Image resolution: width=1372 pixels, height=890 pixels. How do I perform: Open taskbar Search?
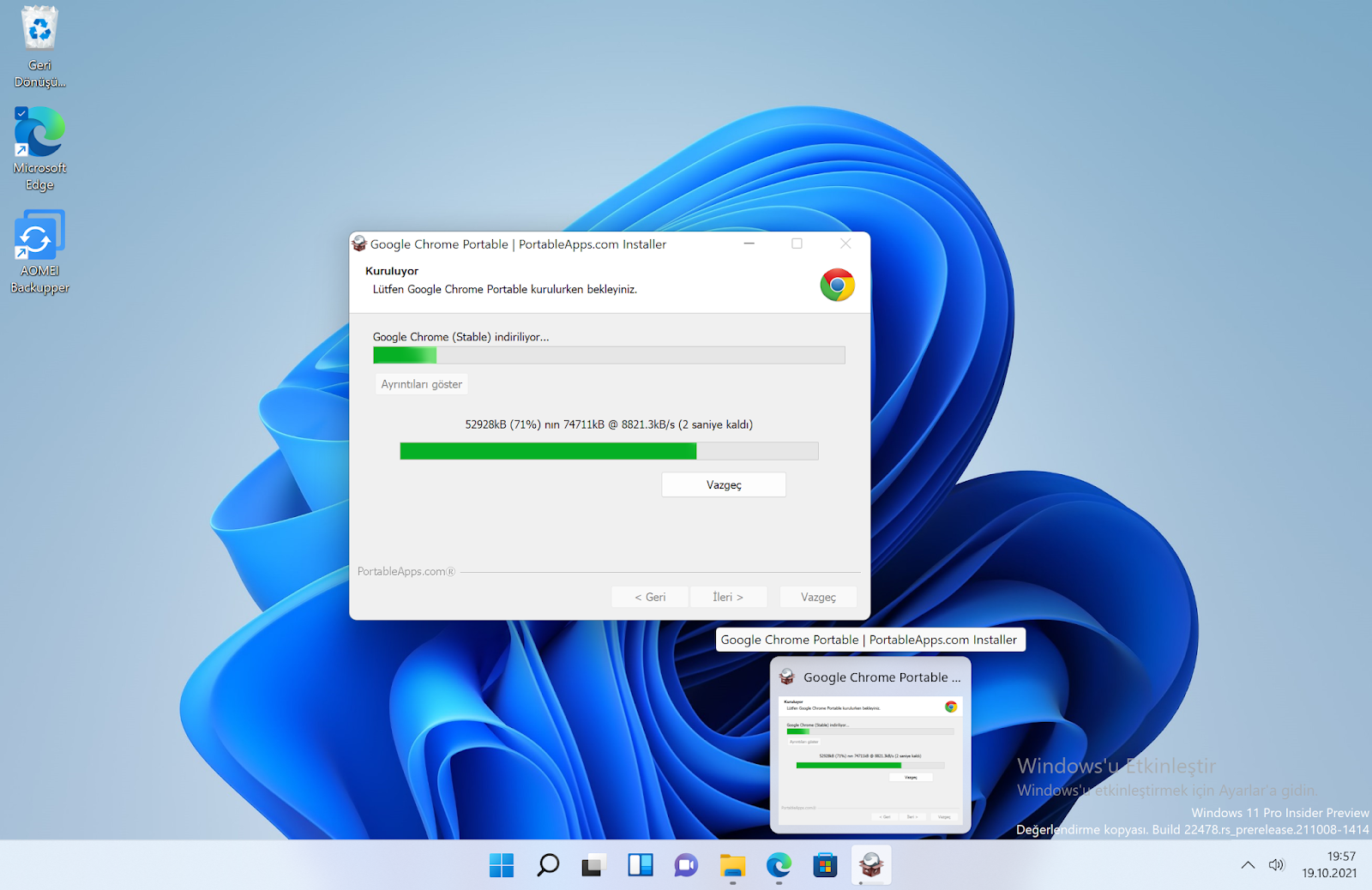pyautogui.click(x=548, y=865)
